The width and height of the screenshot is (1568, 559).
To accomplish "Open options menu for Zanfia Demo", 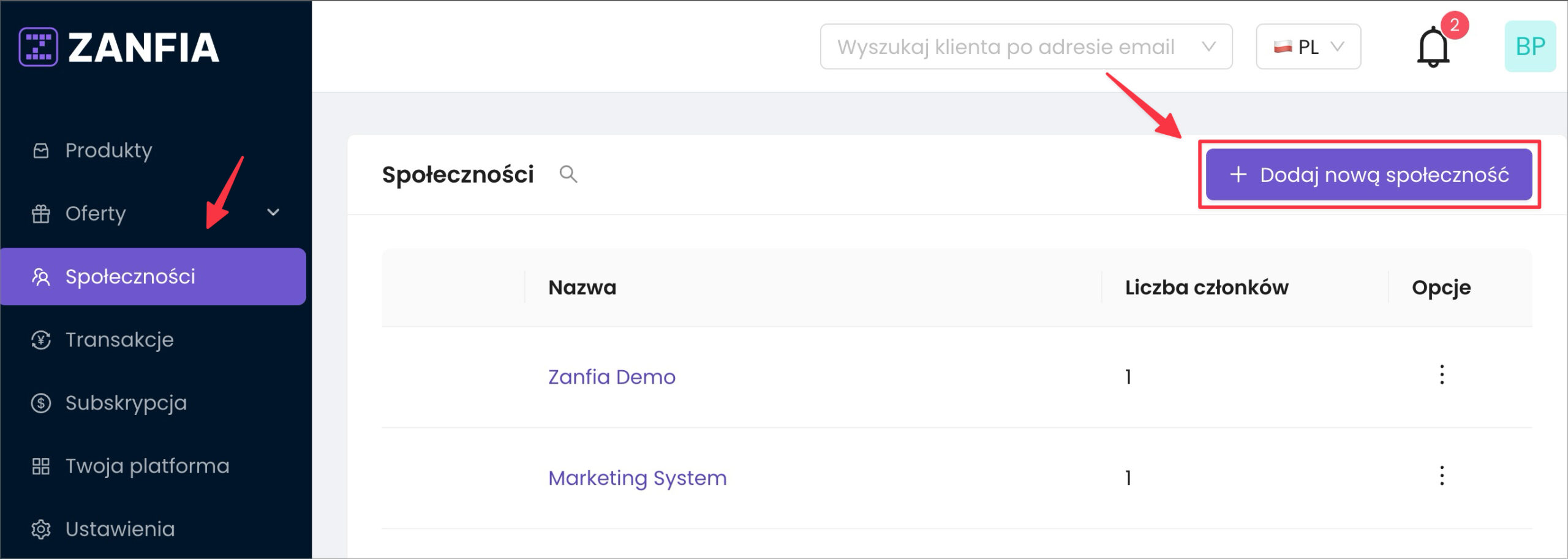I will pos(1441,375).
